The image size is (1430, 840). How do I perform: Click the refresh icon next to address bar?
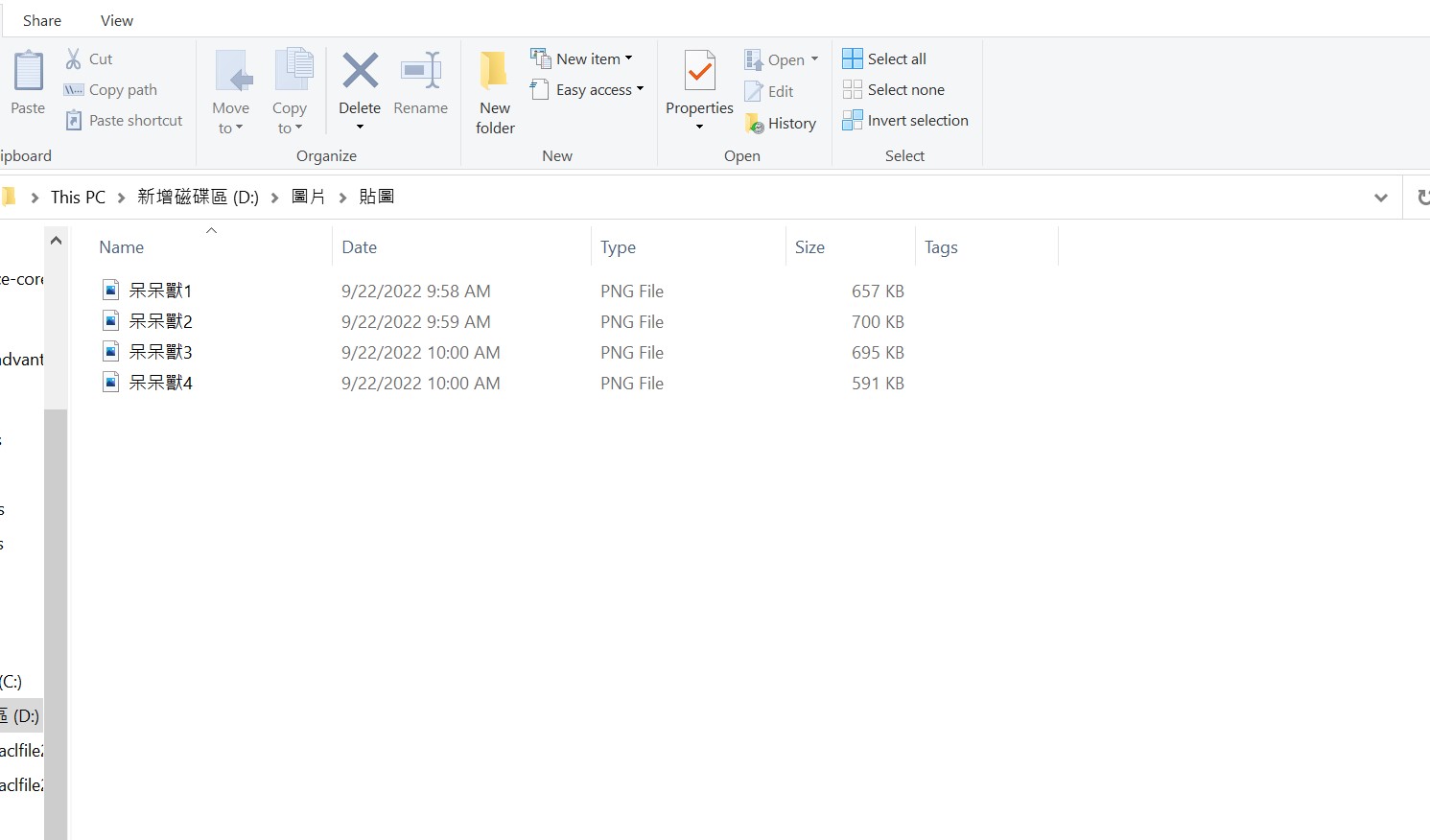[1423, 197]
